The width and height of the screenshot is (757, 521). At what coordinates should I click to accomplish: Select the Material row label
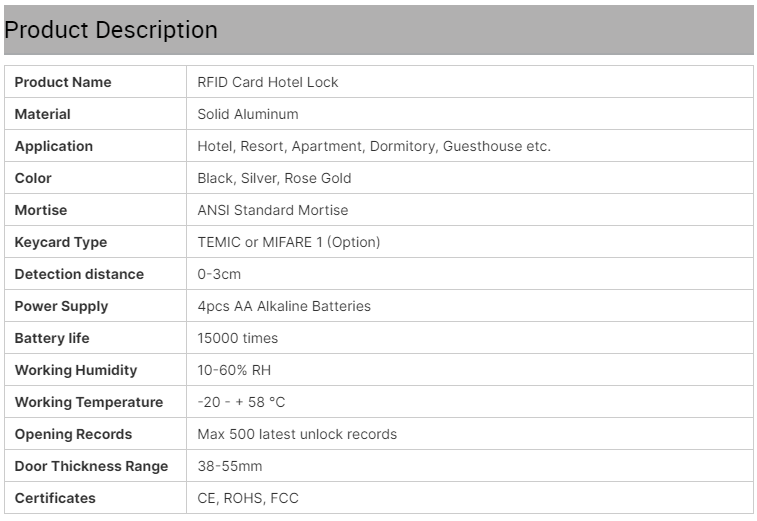pyautogui.click(x=42, y=114)
